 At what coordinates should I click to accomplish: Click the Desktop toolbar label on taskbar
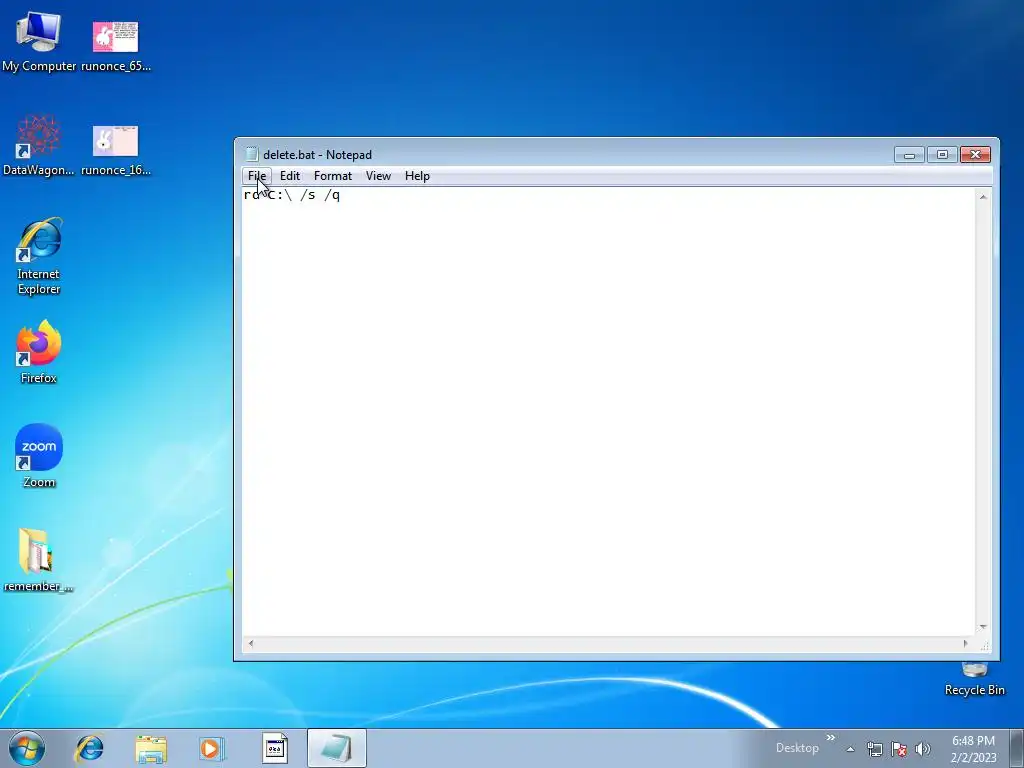tap(797, 748)
